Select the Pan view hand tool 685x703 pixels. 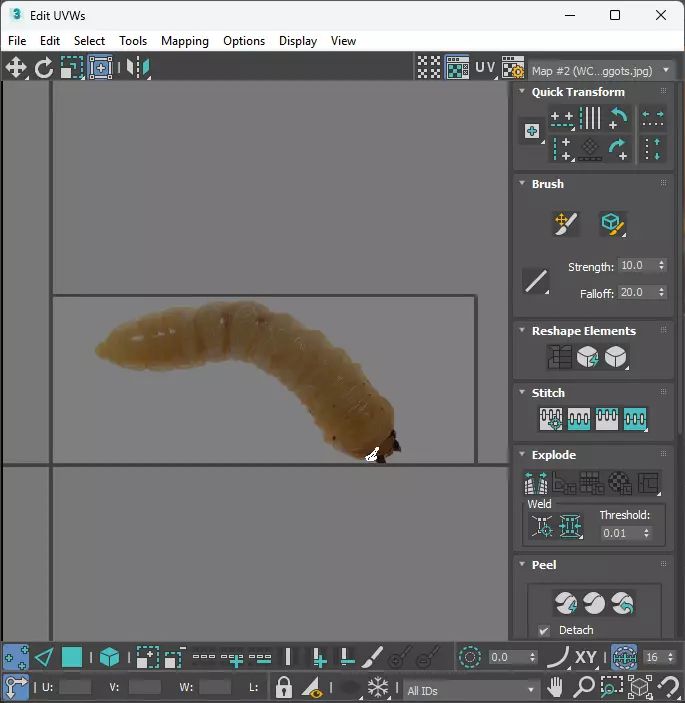(555, 687)
